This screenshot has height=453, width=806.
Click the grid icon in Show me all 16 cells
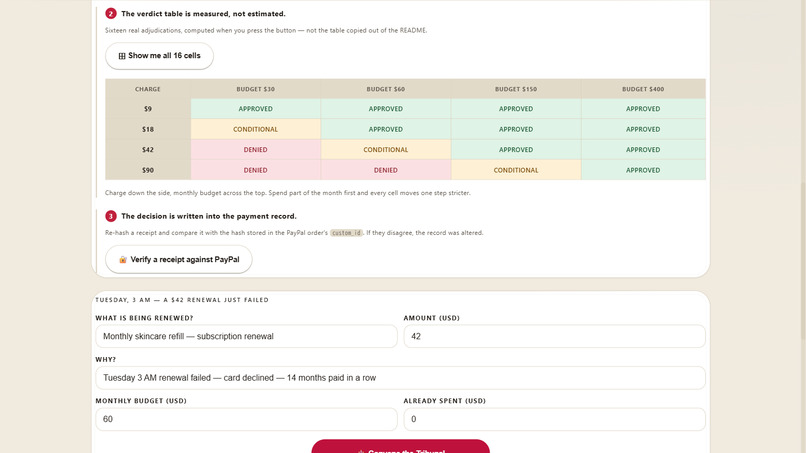(x=122, y=56)
